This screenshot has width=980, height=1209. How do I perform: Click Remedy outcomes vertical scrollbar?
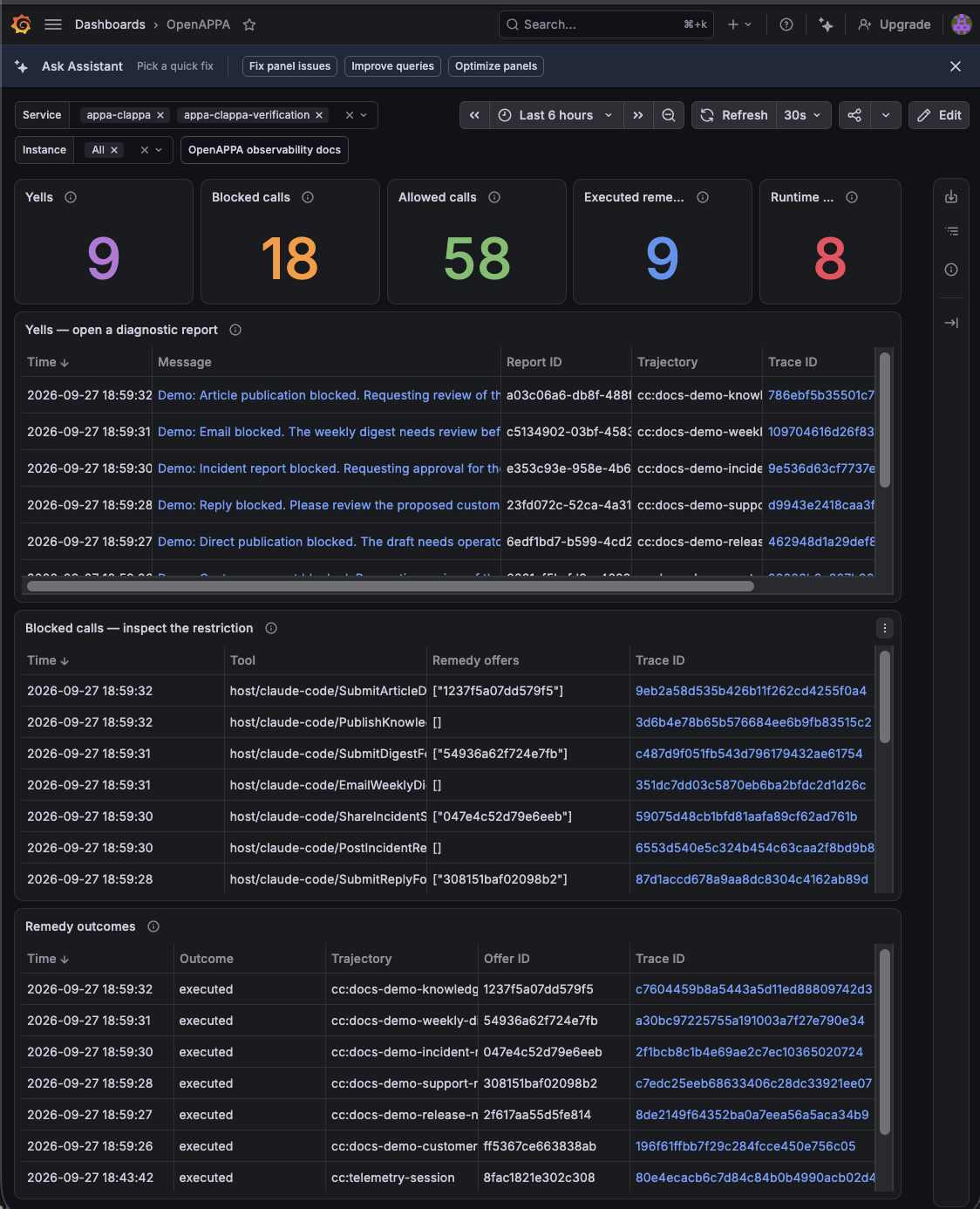885,1042
